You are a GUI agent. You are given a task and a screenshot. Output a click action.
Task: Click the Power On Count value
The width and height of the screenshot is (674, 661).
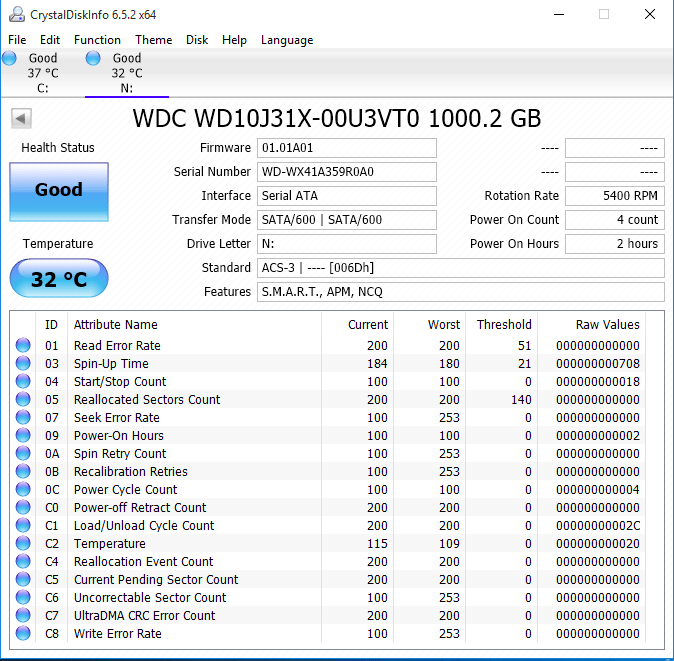(615, 220)
